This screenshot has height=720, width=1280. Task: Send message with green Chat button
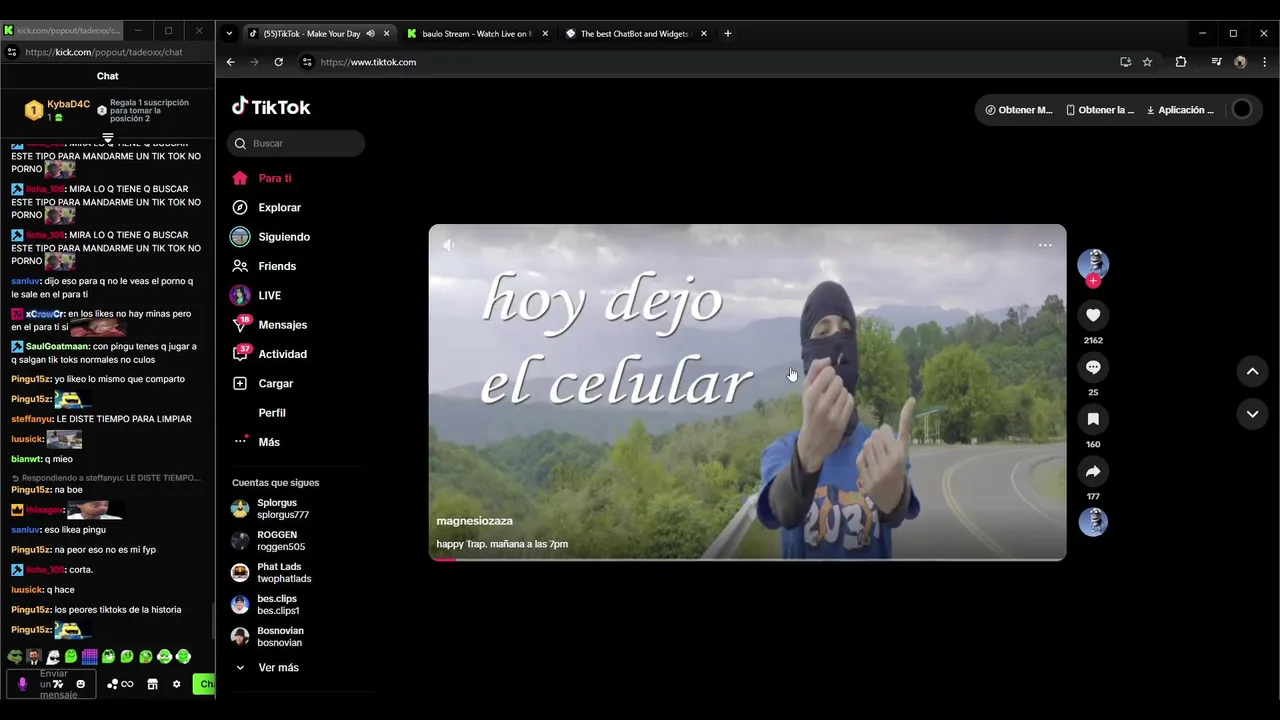[x=204, y=684]
